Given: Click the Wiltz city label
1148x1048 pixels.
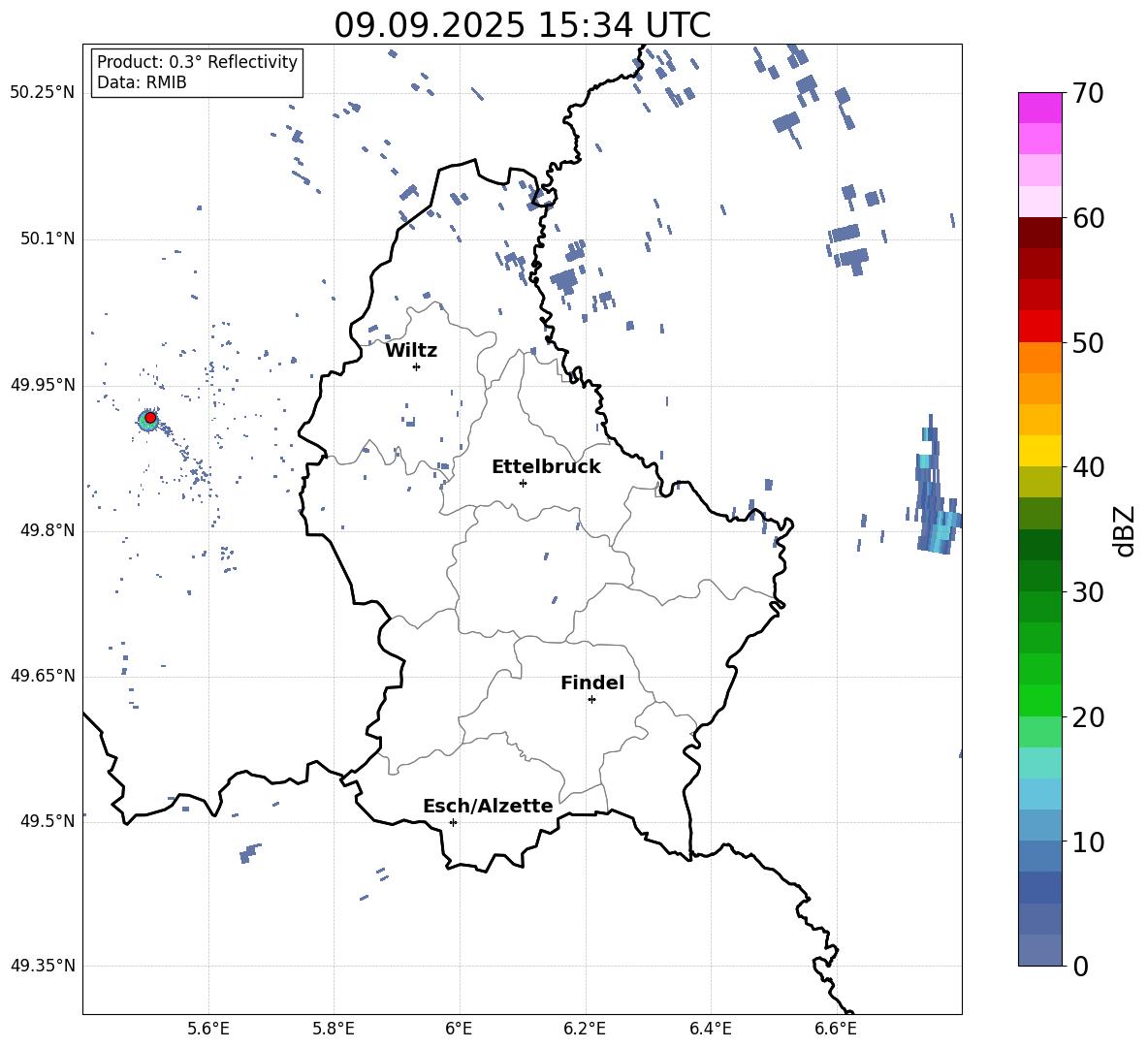Looking at the screenshot, I should point(411,351).
